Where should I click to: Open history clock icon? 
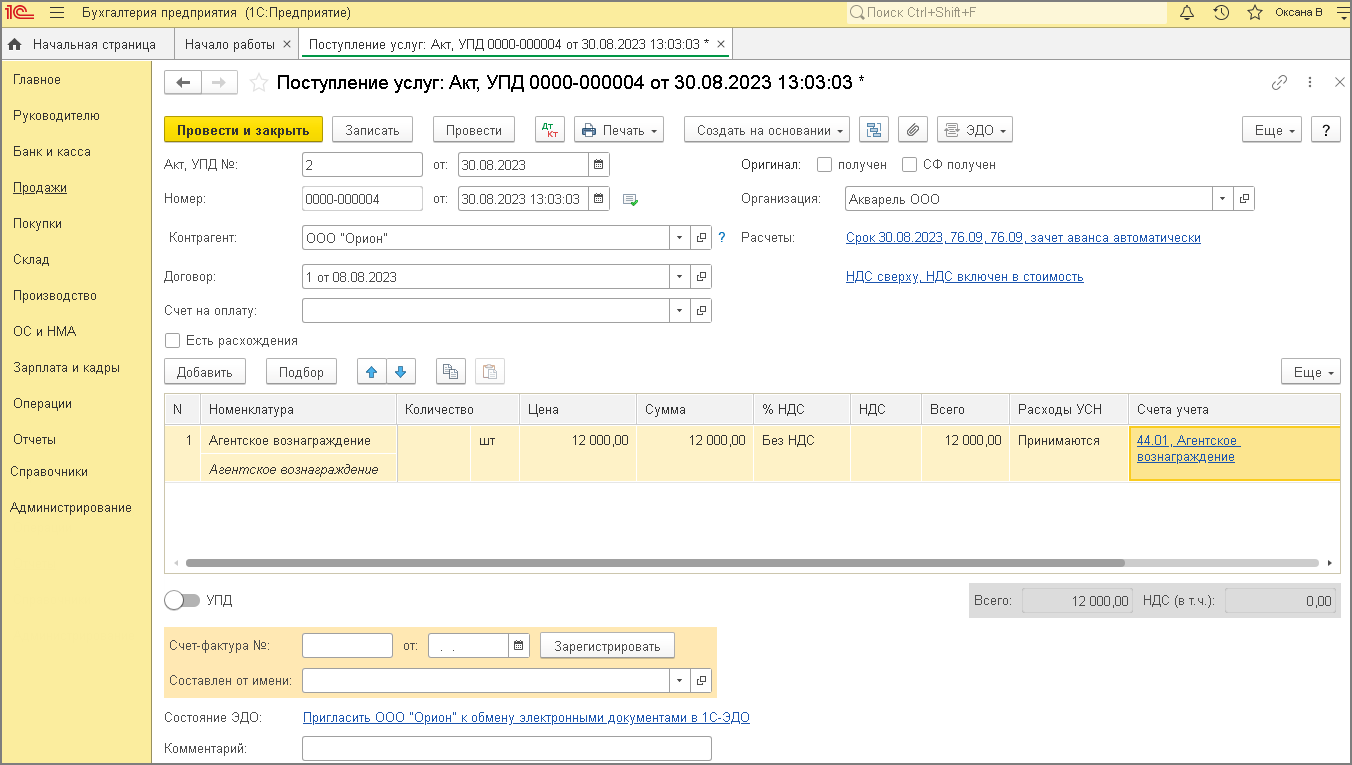point(1221,13)
